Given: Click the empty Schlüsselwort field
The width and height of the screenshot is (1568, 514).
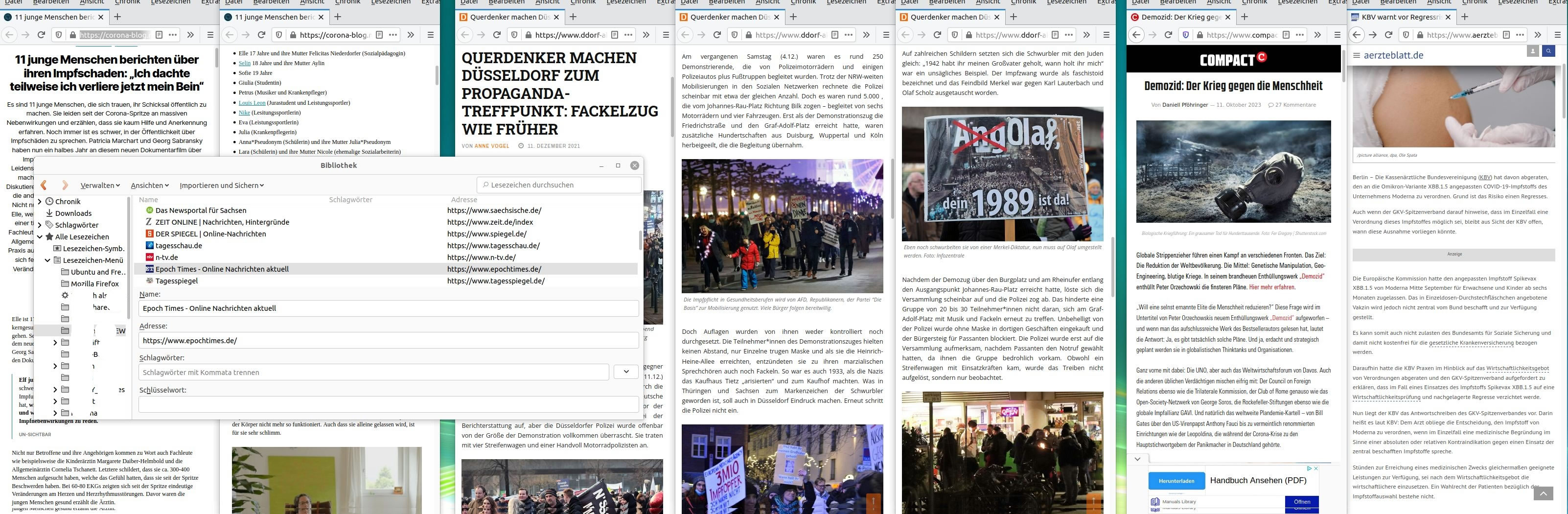Looking at the screenshot, I should [389, 404].
